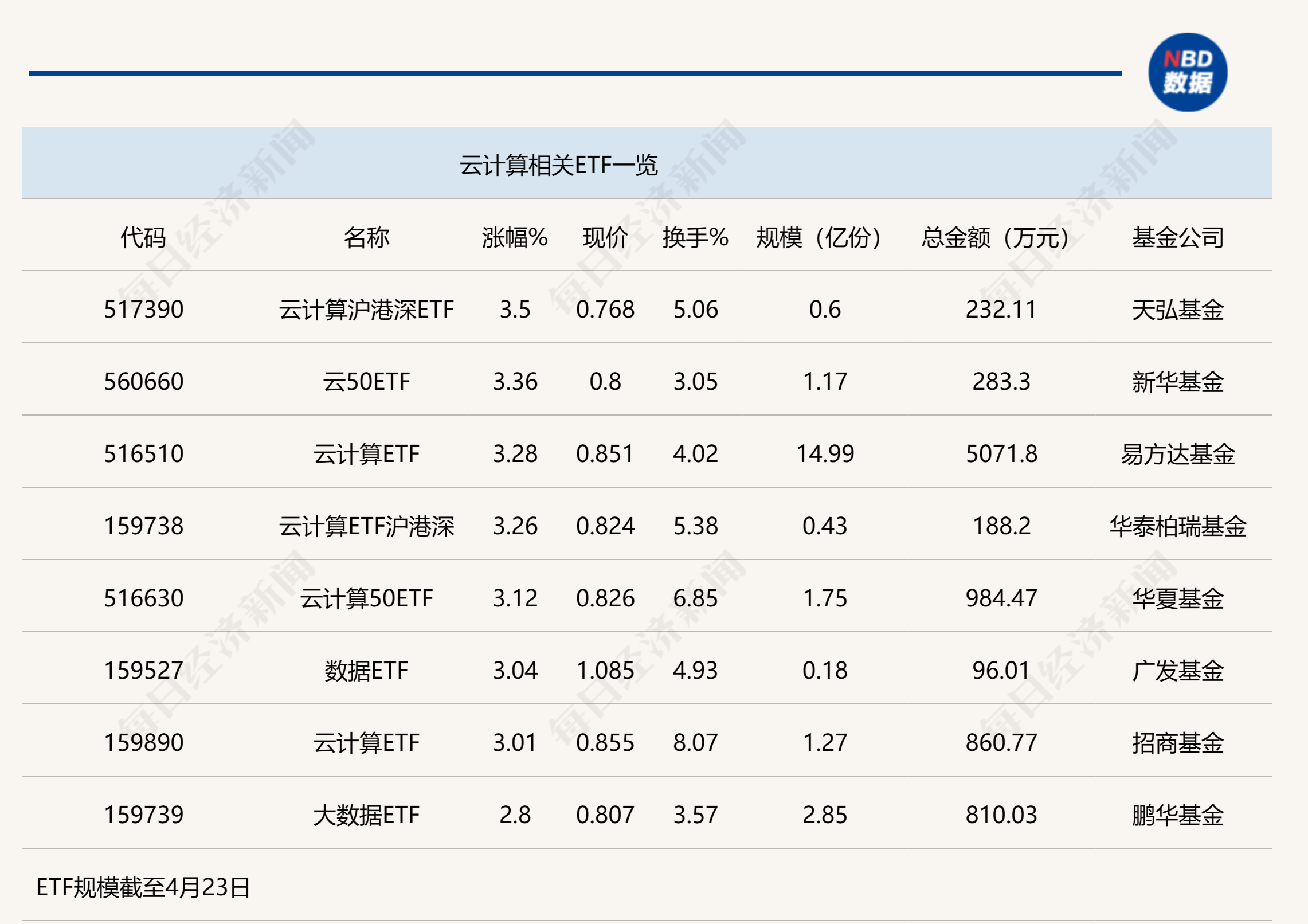The width and height of the screenshot is (1308, 924).
Task: Click the 232.11 total amount cell
Action: pos(1001,310)
